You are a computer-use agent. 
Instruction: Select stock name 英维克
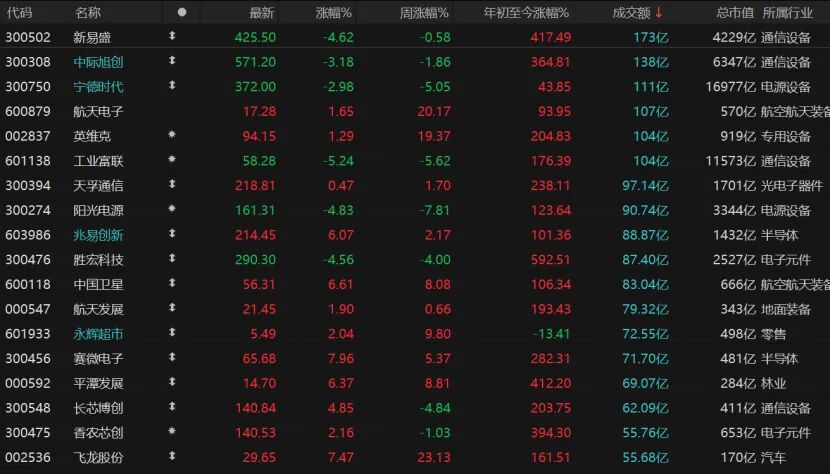[92, 136]
